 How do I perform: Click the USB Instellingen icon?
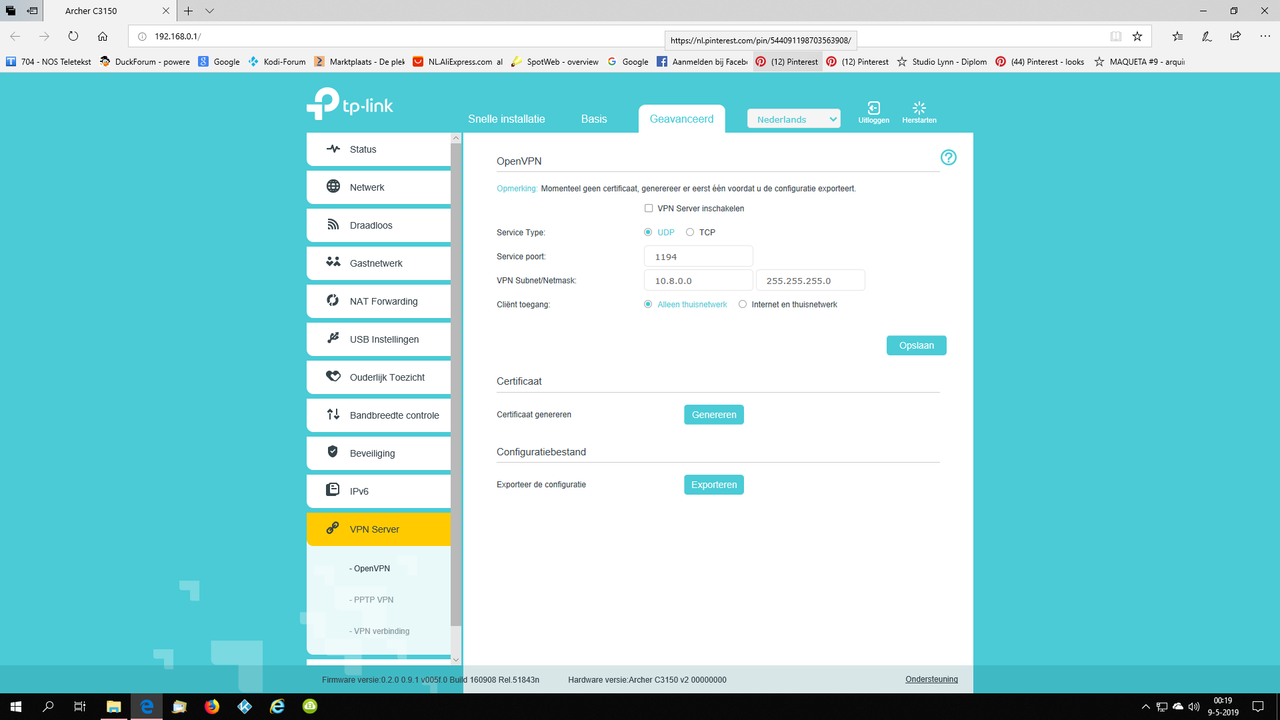333,339
